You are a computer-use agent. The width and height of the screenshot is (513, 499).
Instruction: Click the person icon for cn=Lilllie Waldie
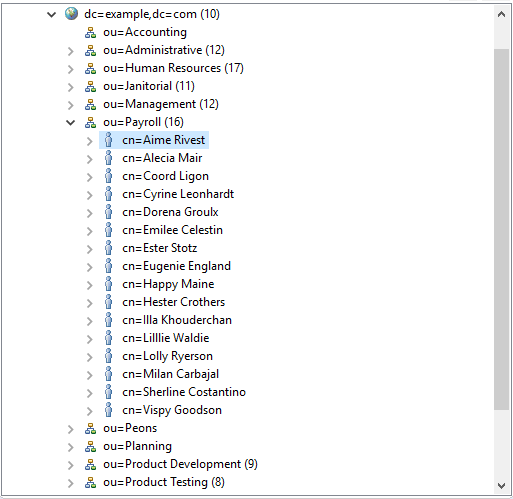click(x=109, y=338)
